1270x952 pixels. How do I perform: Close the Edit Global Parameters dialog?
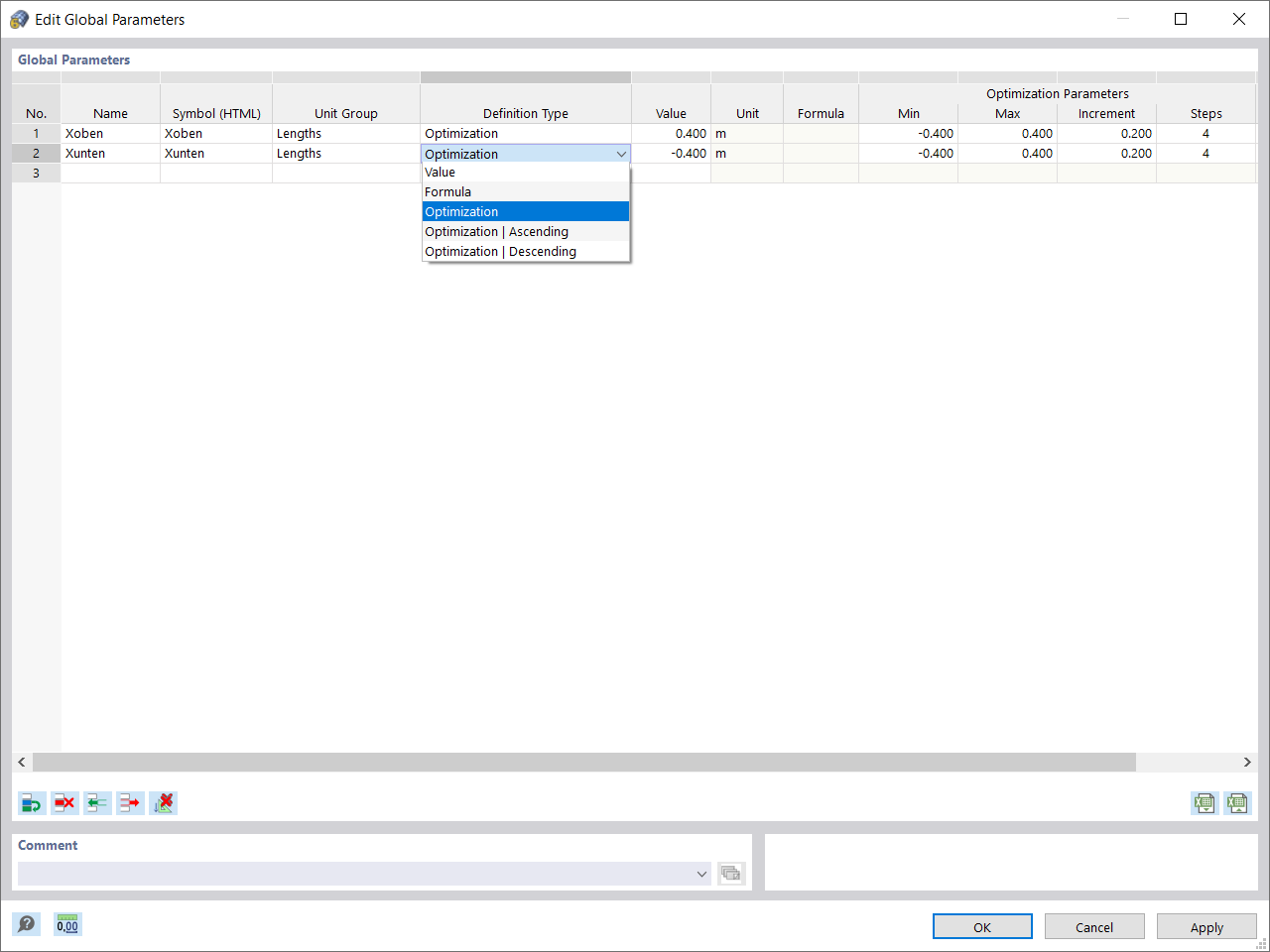click(1239, 19)
